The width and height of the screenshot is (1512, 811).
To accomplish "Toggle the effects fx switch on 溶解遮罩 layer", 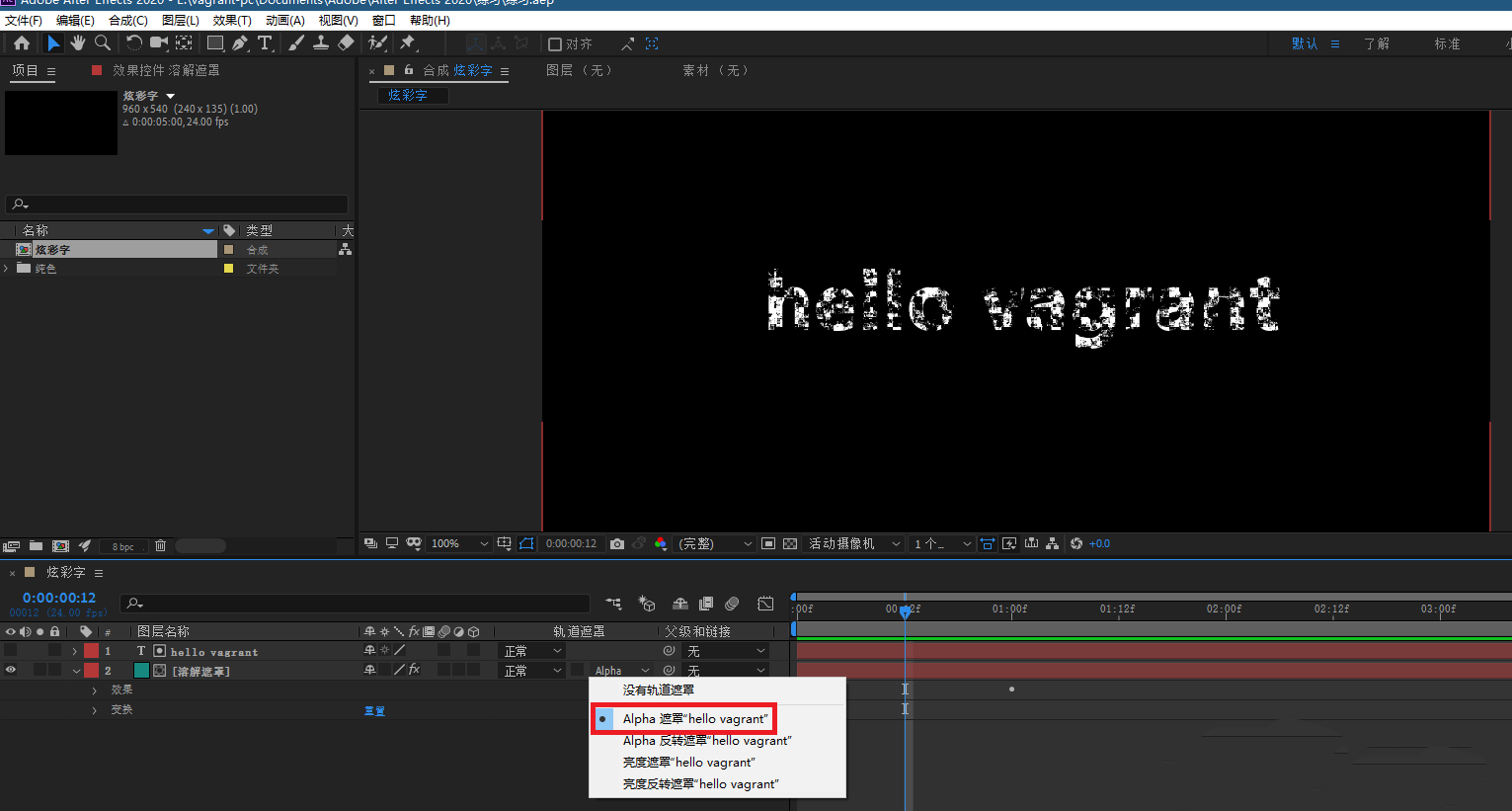I will click(x=414, y=671).
